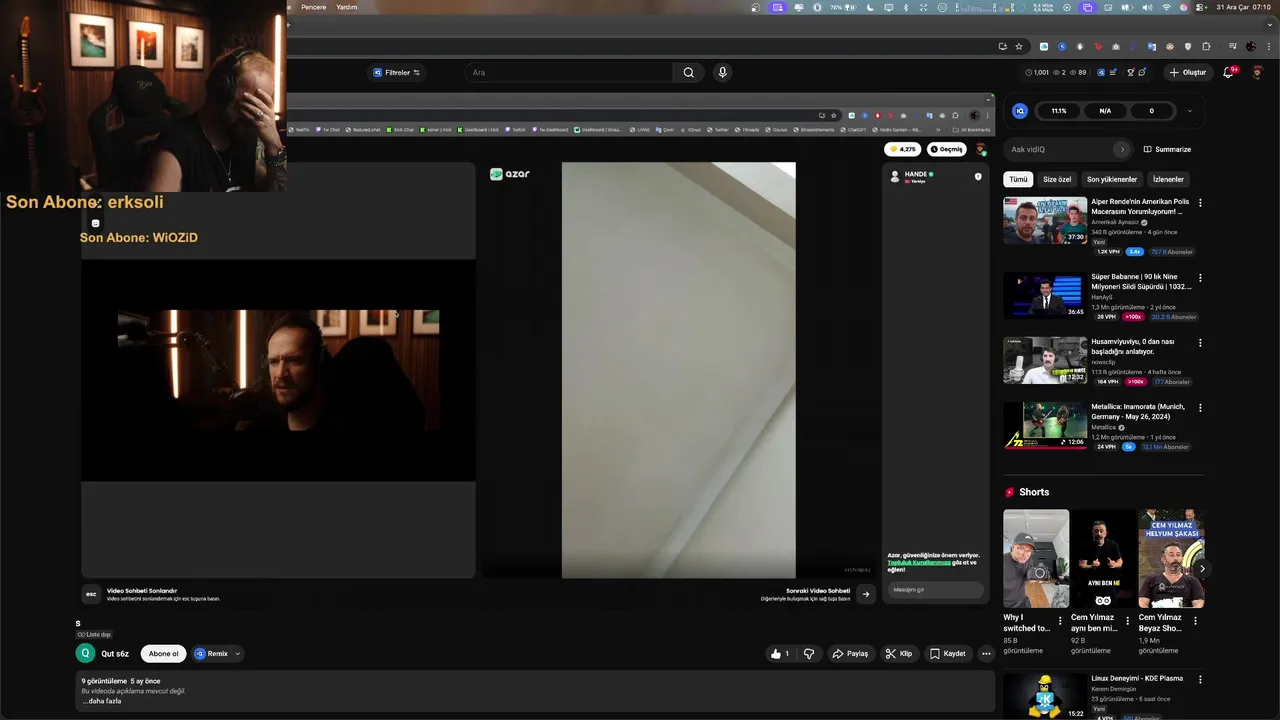Click the vidIQ Remix button
Viewport: 1280px width, 720px height.
212,654
